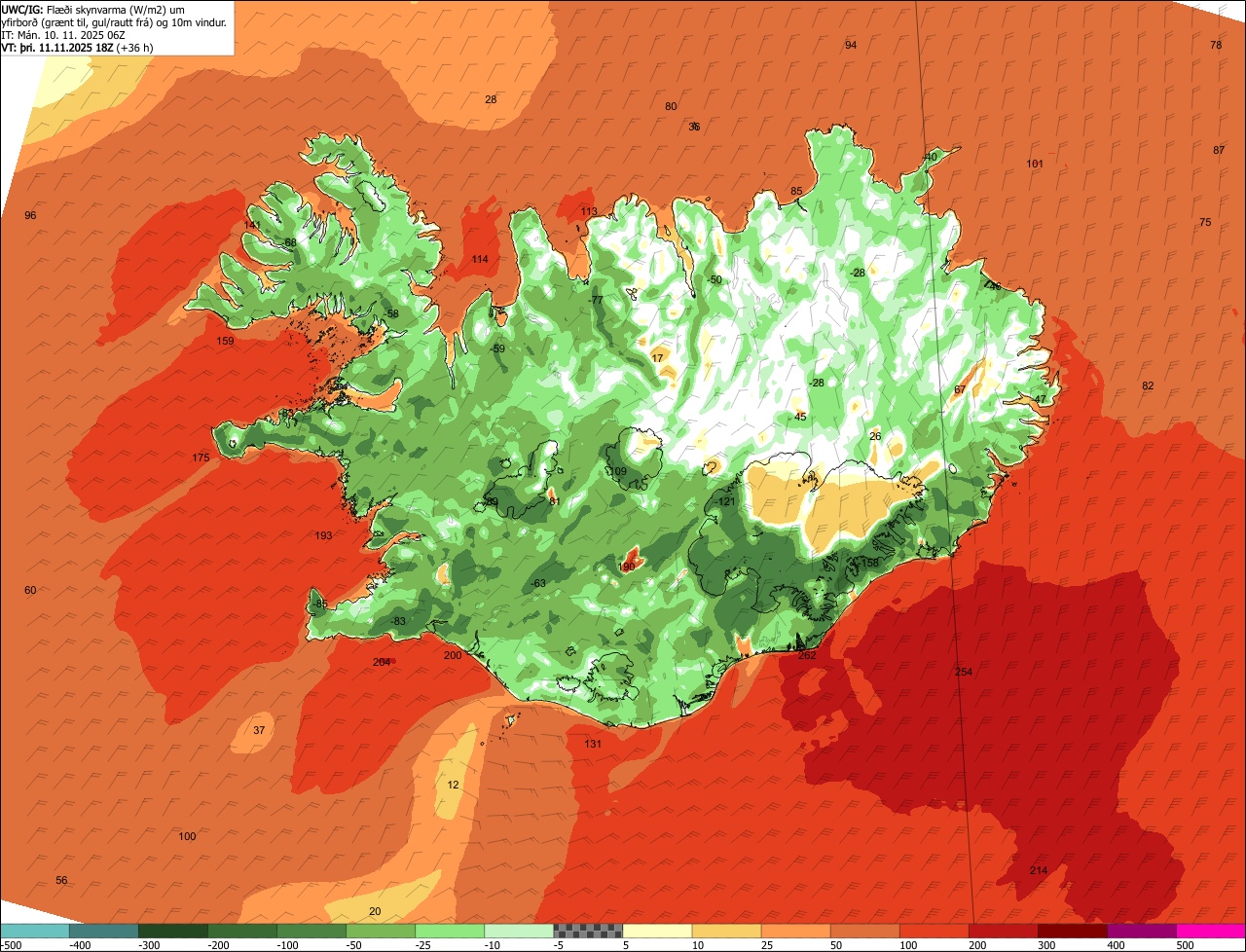Click the value 190 on the inland red patch
Screen dimensions: 1246x952
[x=627, y=567]
